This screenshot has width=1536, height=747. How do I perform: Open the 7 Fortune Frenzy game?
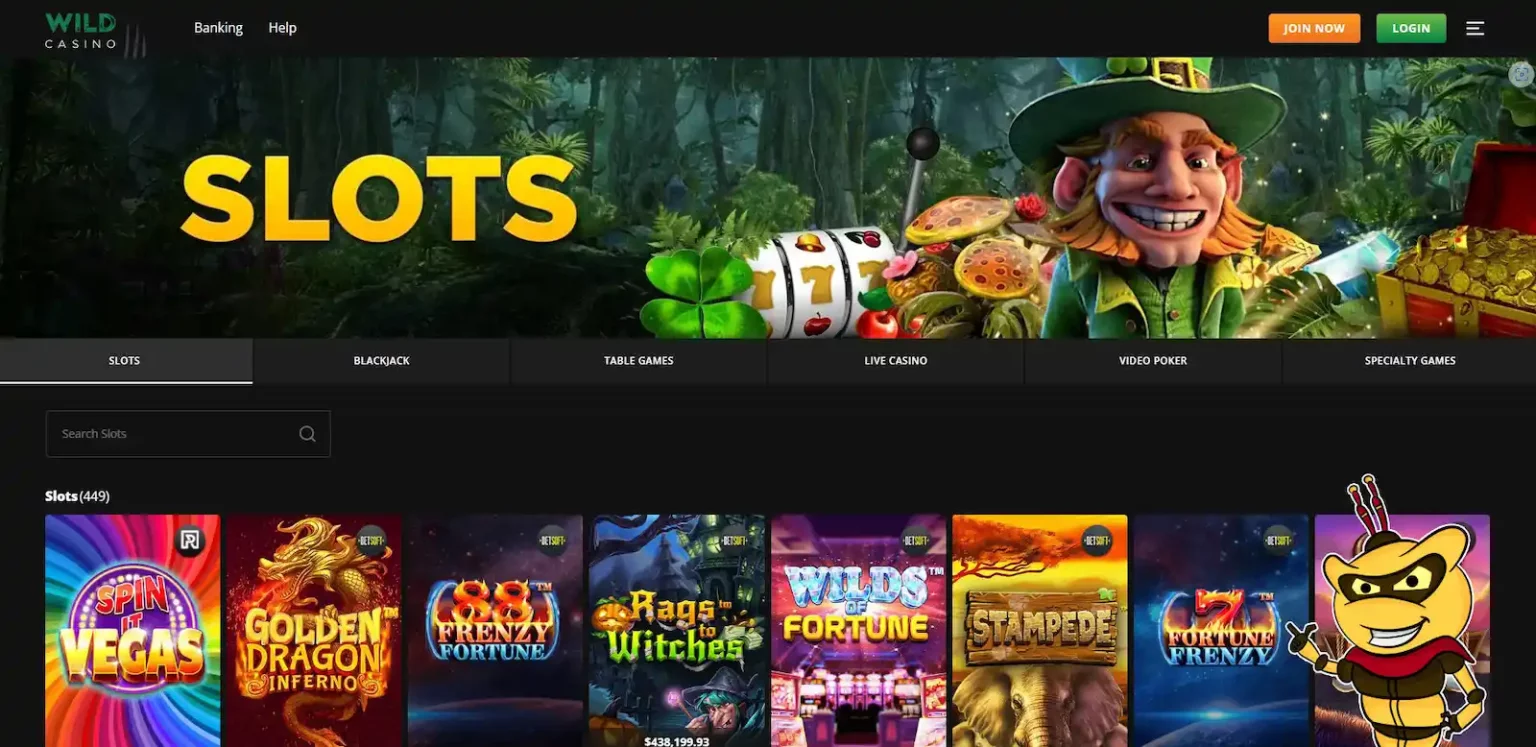[x=1221, y=631]
